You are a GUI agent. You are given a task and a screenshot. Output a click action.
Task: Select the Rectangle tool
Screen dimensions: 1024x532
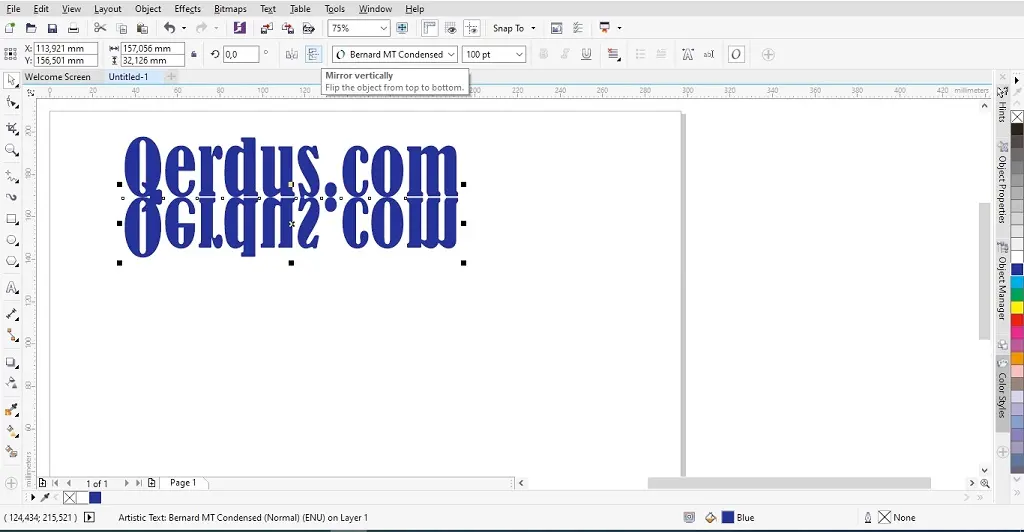pos(11,219)
